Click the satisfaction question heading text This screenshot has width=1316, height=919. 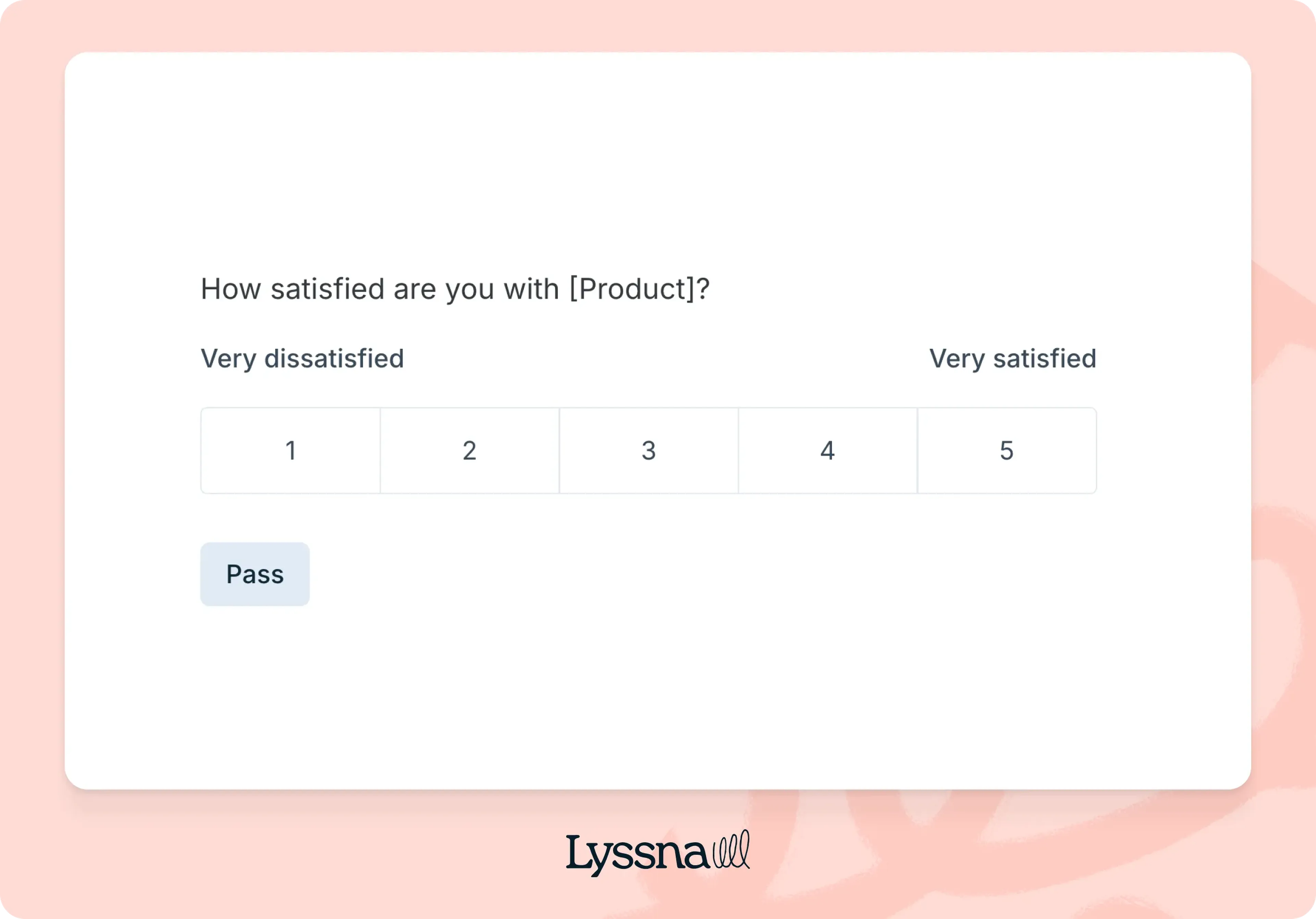point(454,288)
